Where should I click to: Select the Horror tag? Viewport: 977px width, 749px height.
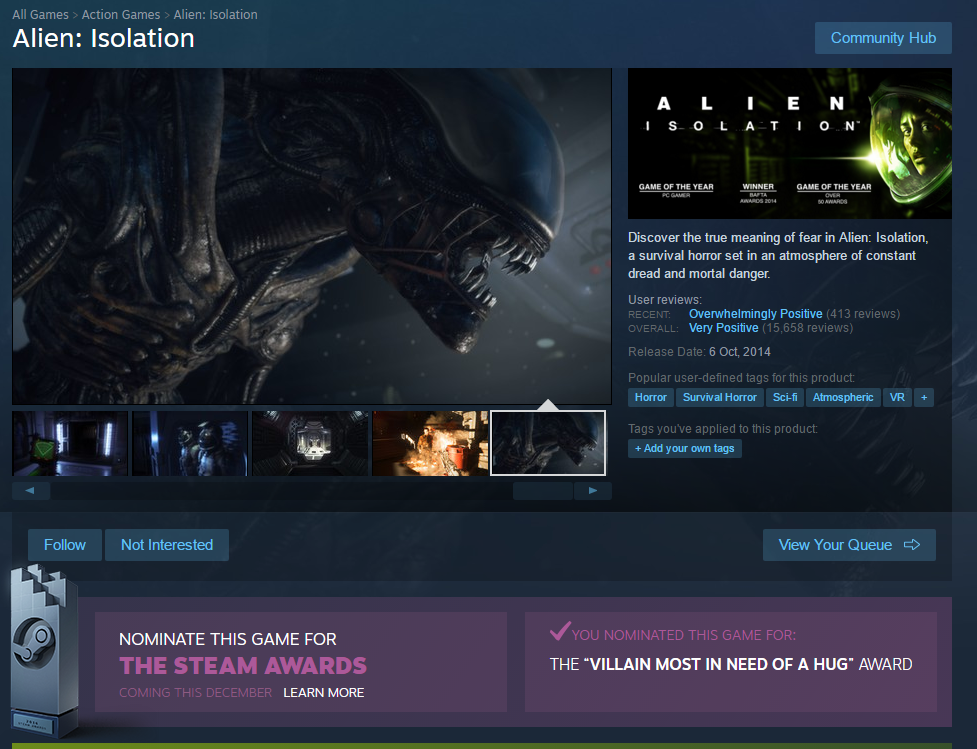pos(650,398)
